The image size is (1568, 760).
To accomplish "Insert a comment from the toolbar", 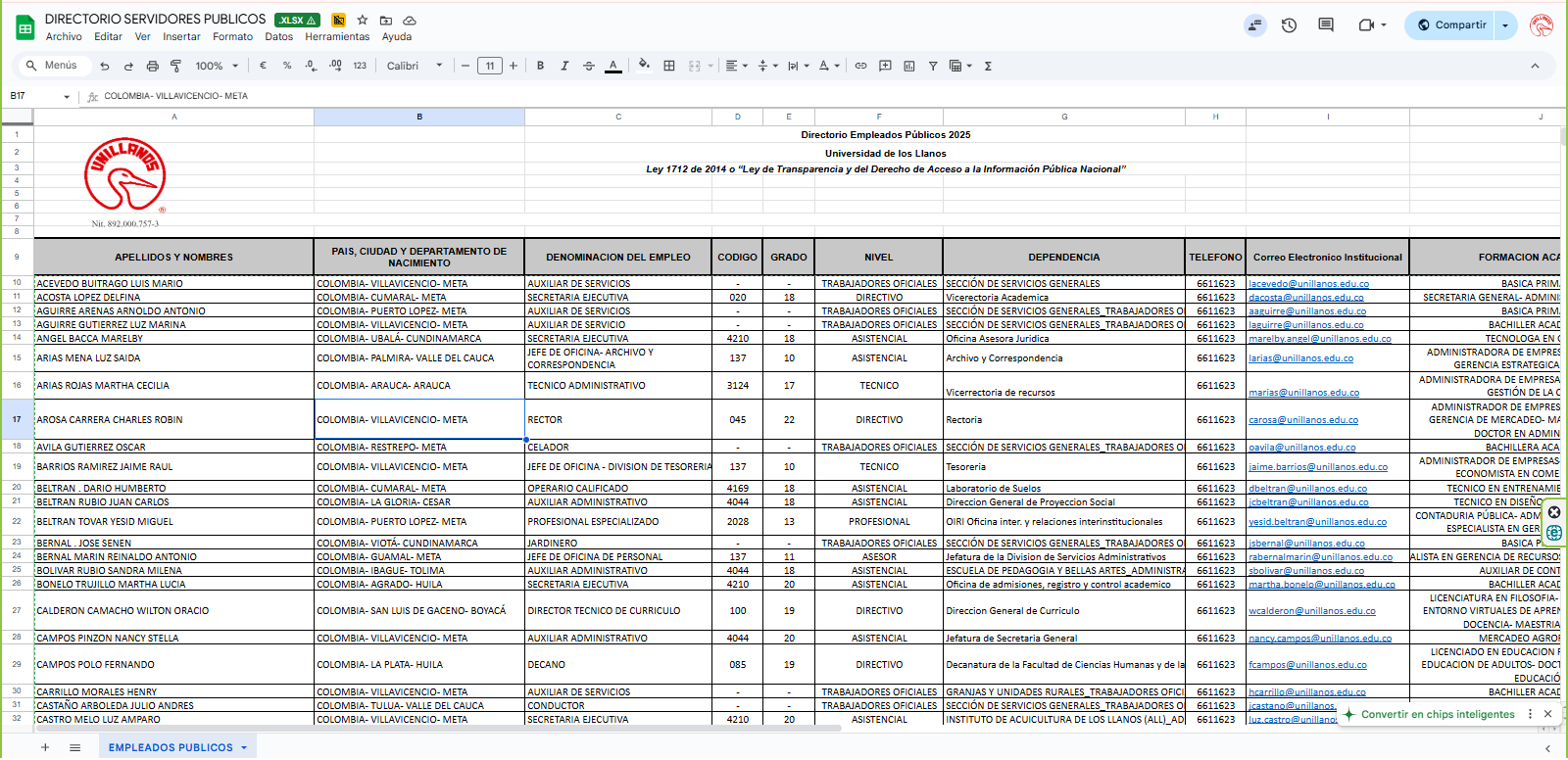I will click(x=885, y=66).
